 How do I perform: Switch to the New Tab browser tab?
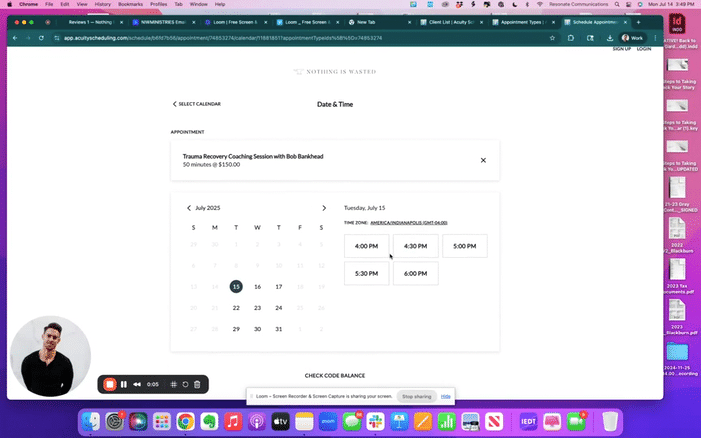(x=379, y=22)
